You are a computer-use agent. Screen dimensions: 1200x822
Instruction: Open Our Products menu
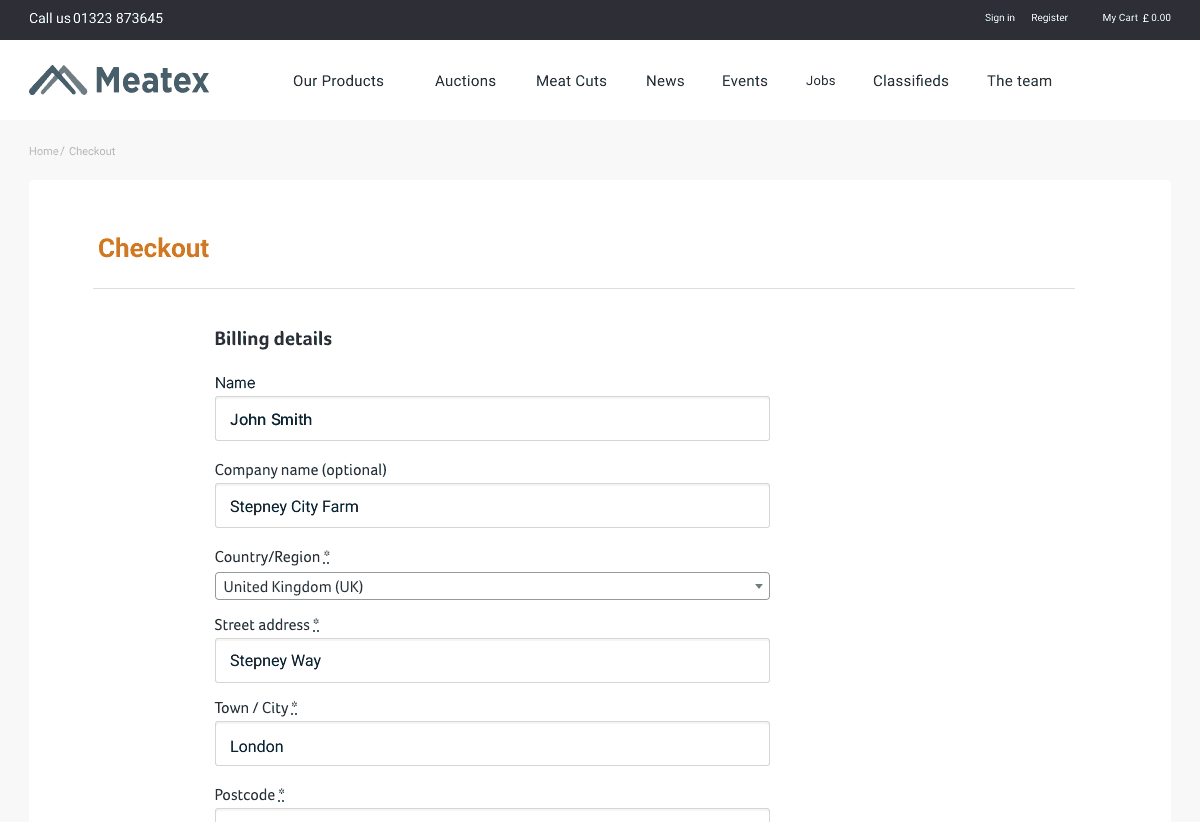point(338,81)
